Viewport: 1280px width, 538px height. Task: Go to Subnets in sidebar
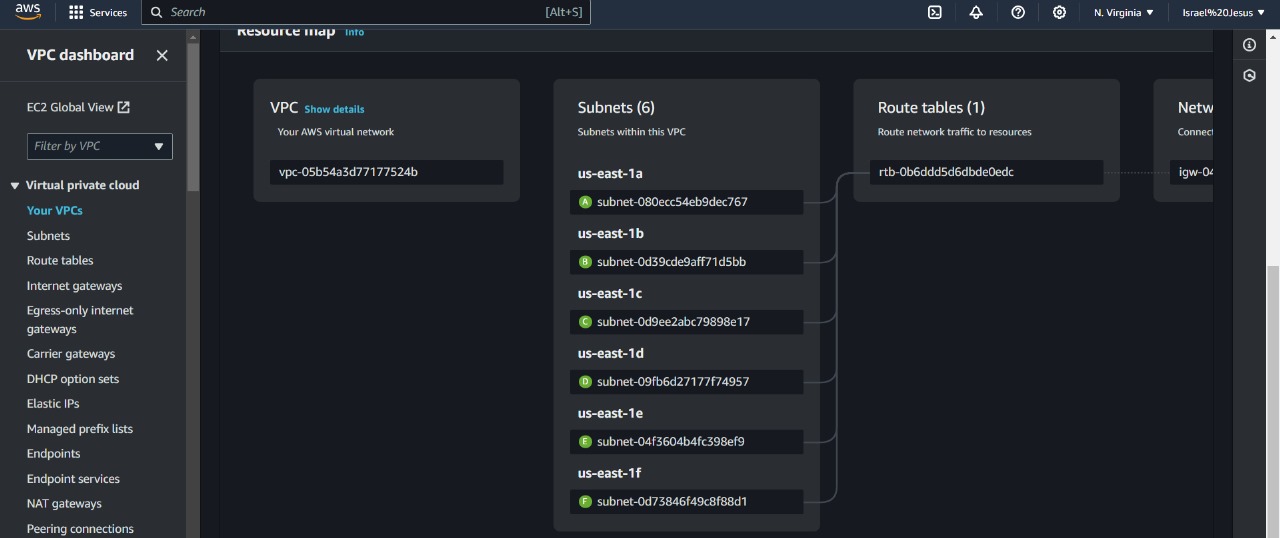pos(48,235)
